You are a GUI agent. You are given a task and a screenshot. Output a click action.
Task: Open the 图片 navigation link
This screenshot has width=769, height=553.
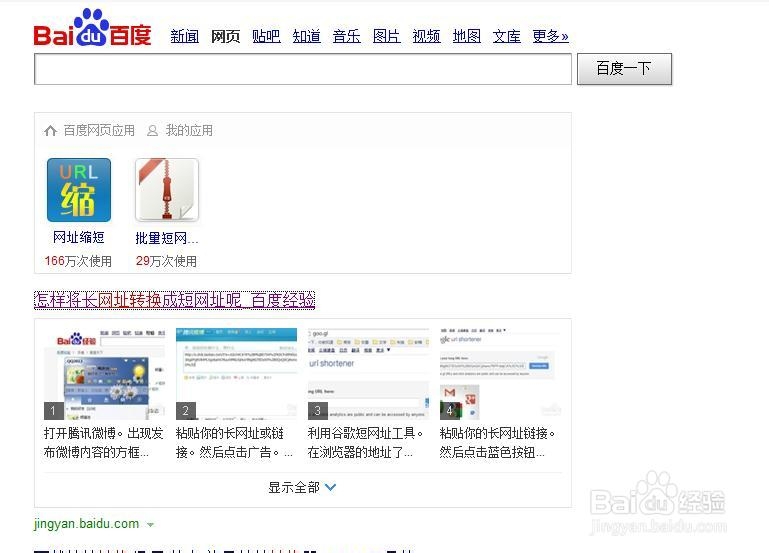tap(386, 36)
